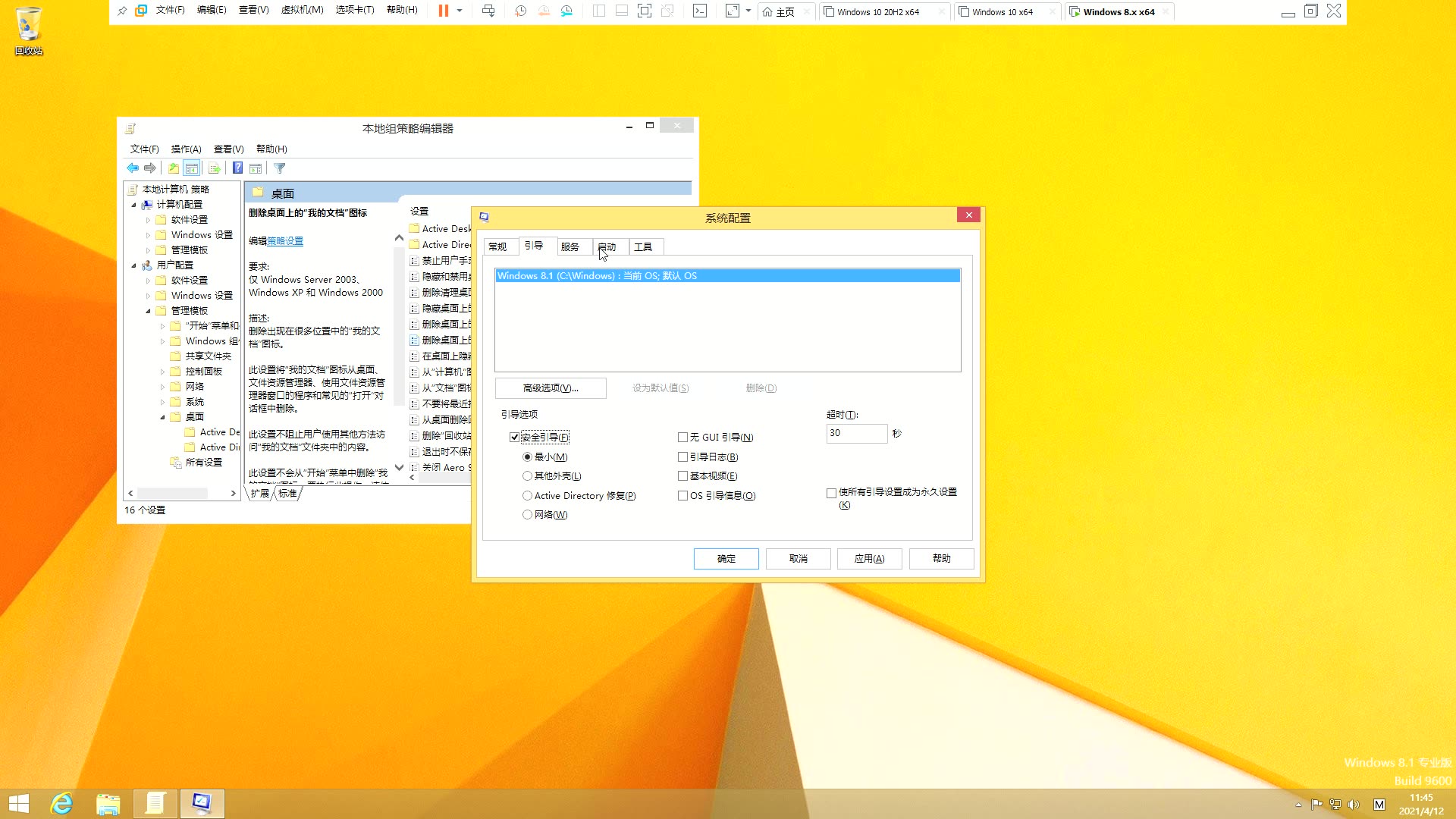Screen dimensions: 1456x819
Task: Click the VMware stretch guest display icon
Action: pyautogui.click(x=732, y=11)
